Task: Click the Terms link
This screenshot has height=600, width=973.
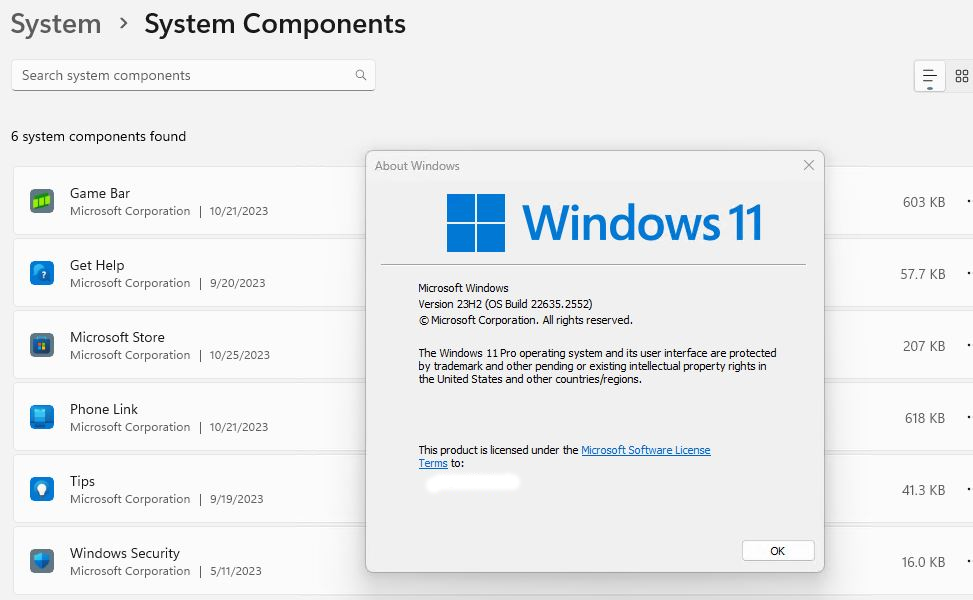Action: click(x=433, y=463)
